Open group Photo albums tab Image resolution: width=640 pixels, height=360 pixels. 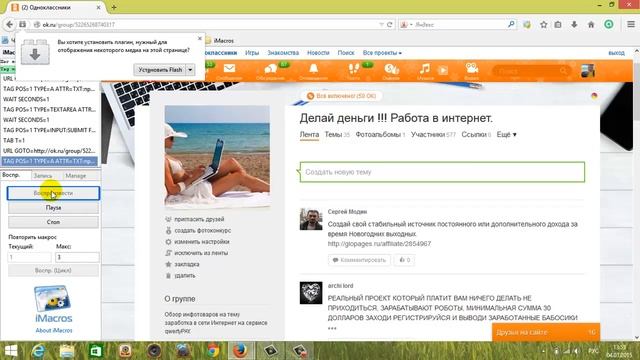coord(380,134)
